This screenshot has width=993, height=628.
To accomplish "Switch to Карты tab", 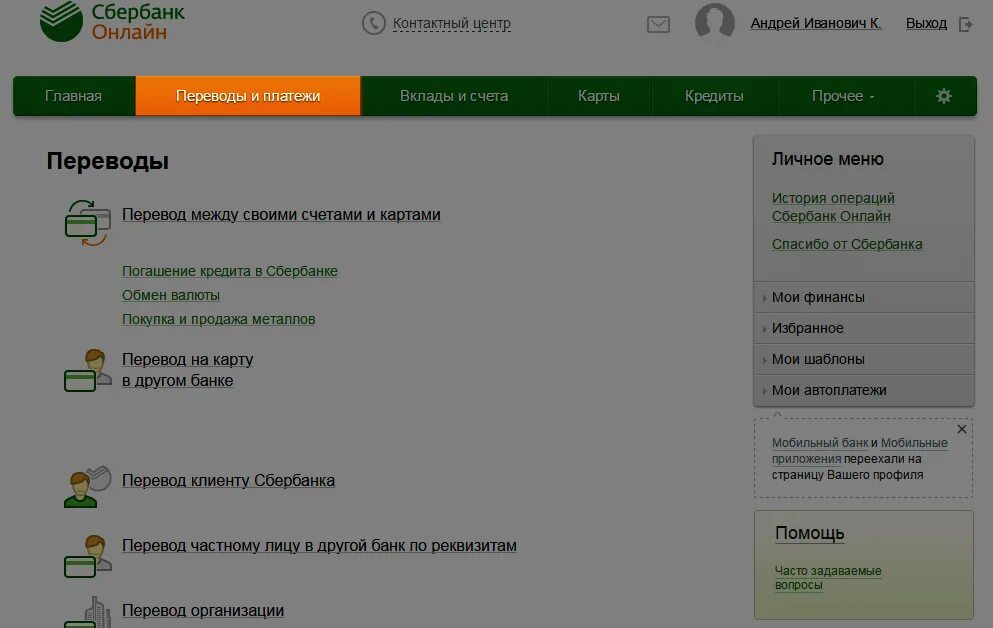I will click(x=598, y=96).
